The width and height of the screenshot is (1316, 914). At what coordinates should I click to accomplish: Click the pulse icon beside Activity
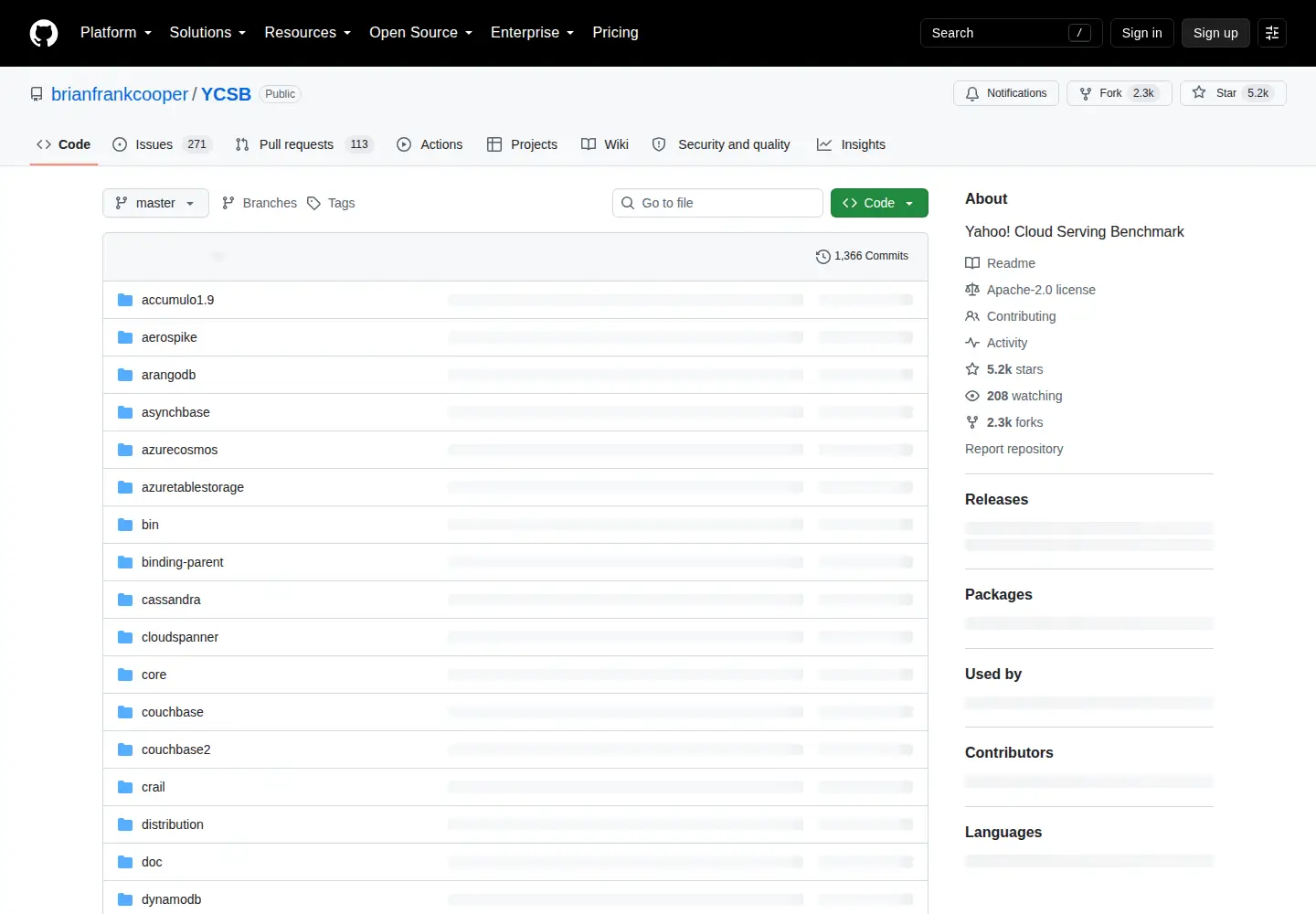(972, 343)
